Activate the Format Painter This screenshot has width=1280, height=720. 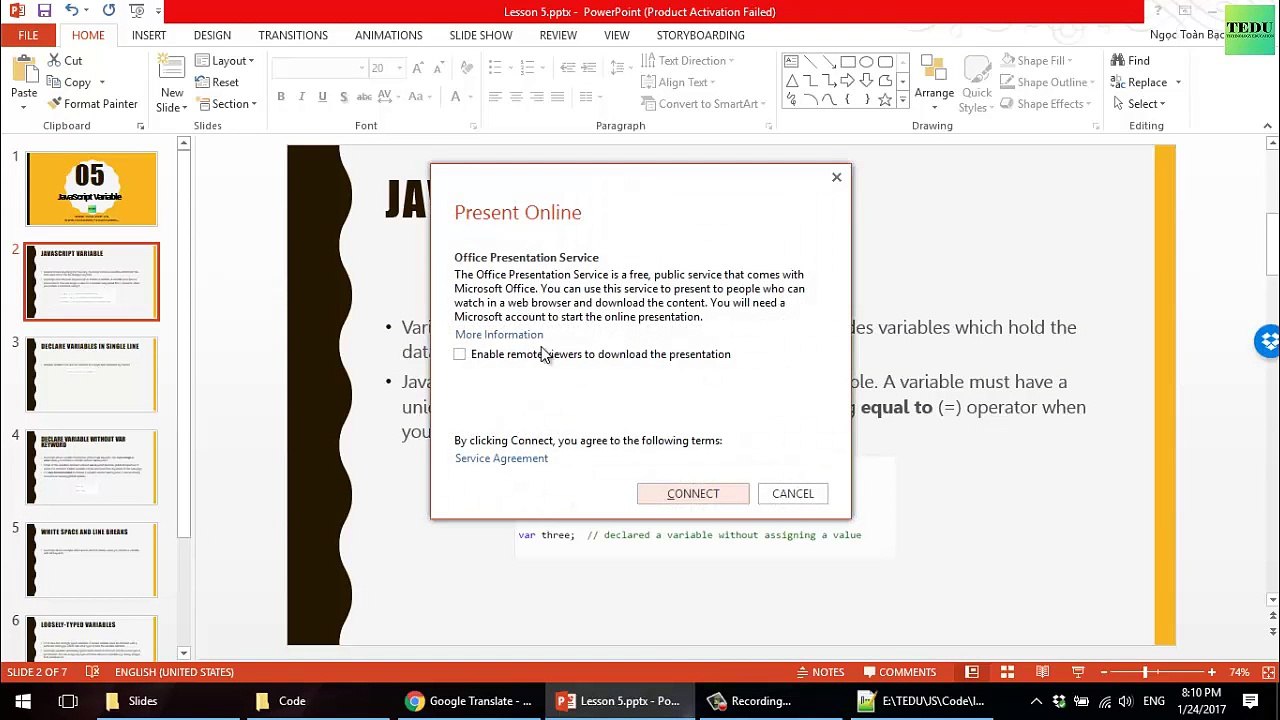click(x=93, y=104)
